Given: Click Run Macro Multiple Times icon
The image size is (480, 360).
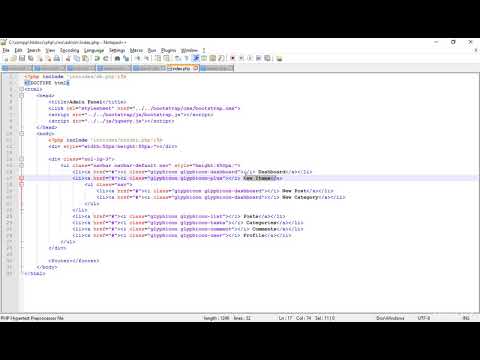Looking at the screenshot, I should pos(258,58).
